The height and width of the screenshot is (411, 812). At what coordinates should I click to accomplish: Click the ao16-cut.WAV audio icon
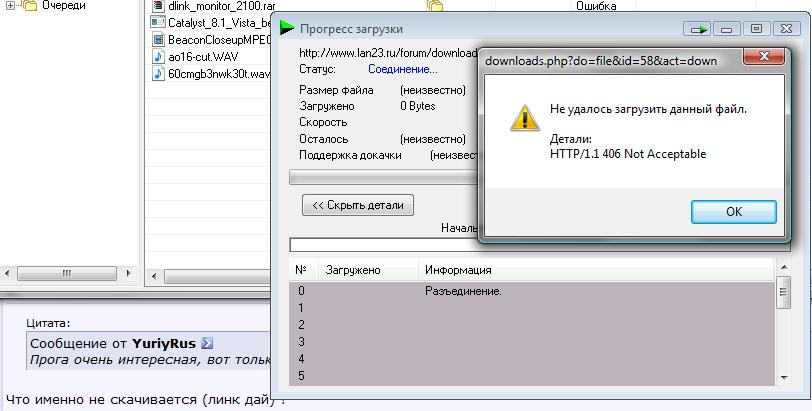pyautogui.click(x=158, y=56)
